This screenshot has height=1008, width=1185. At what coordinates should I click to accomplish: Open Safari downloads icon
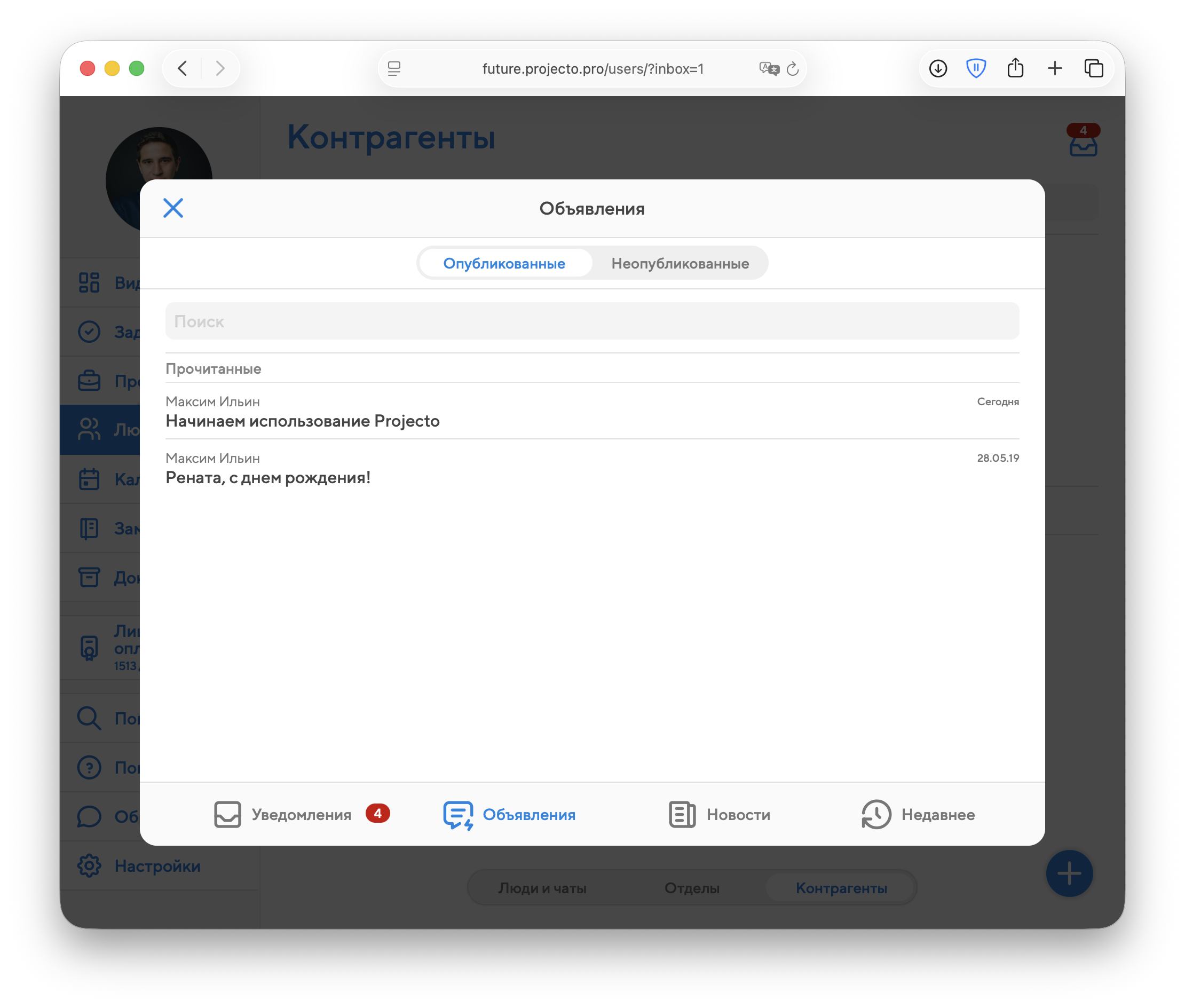(x=938, y=68)
